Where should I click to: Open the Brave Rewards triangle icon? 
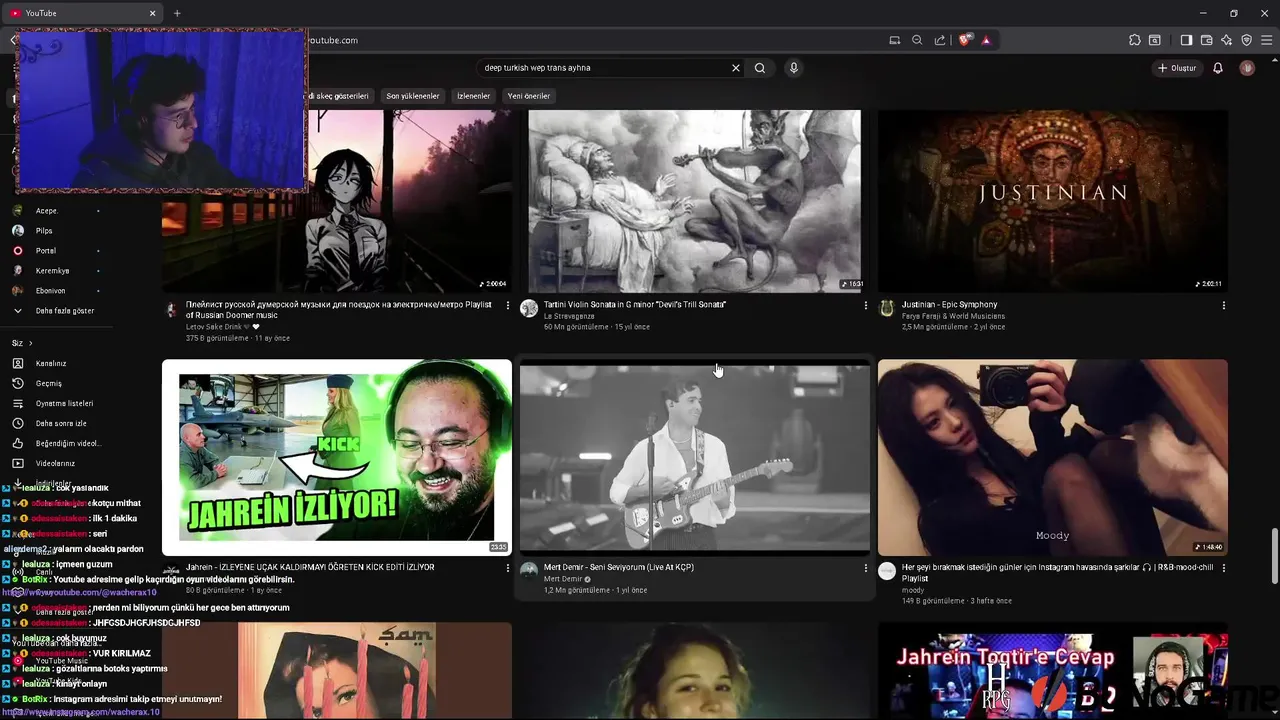(x=986, y=40)
